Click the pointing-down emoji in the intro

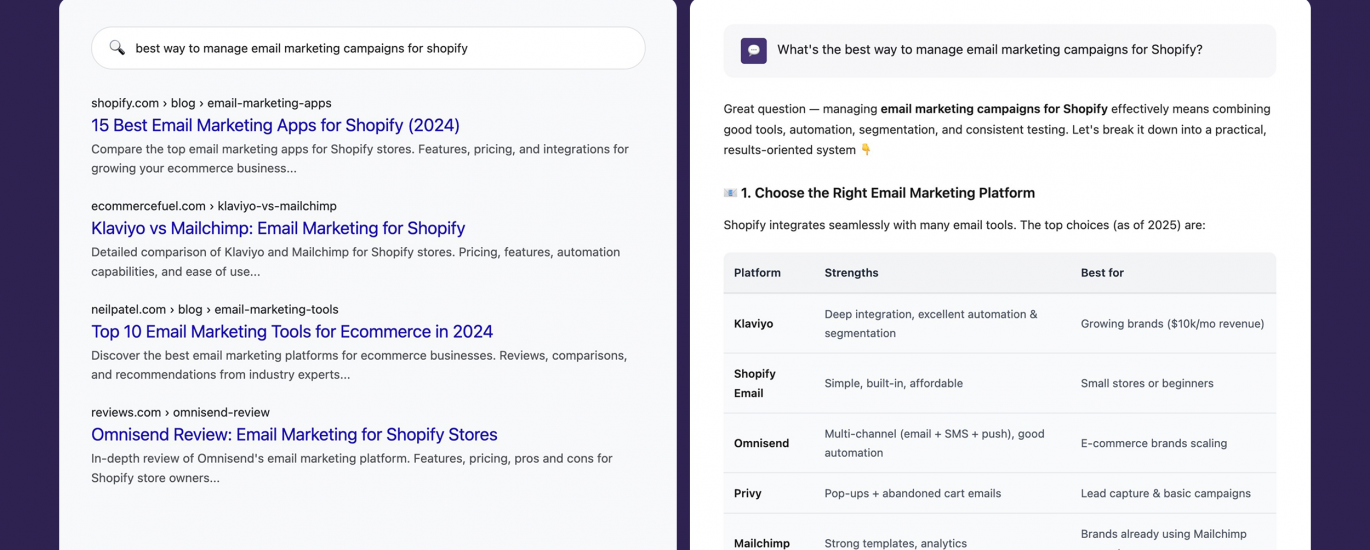866,150
